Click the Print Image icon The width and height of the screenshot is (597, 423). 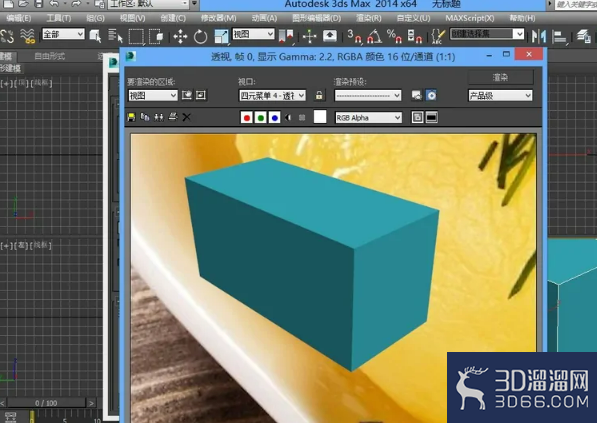click(x=173, y=117)
